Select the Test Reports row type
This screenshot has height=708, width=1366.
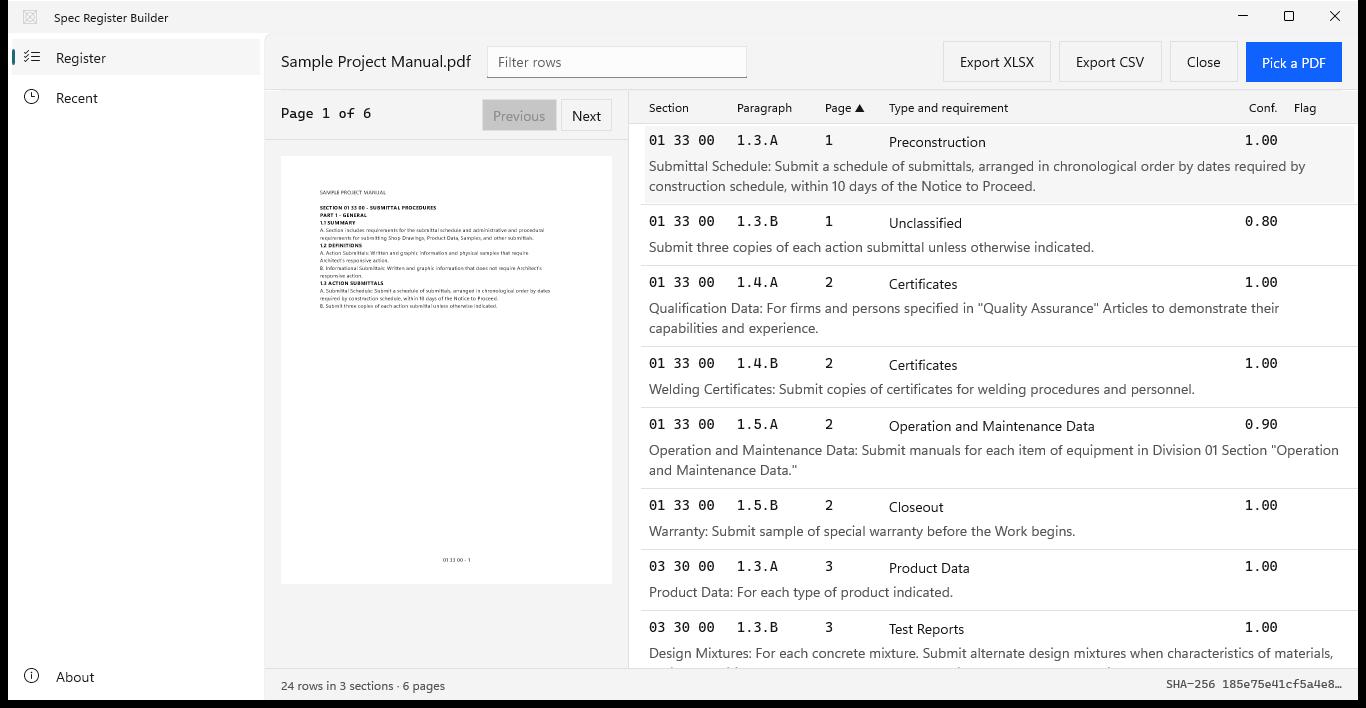point(926,629)
